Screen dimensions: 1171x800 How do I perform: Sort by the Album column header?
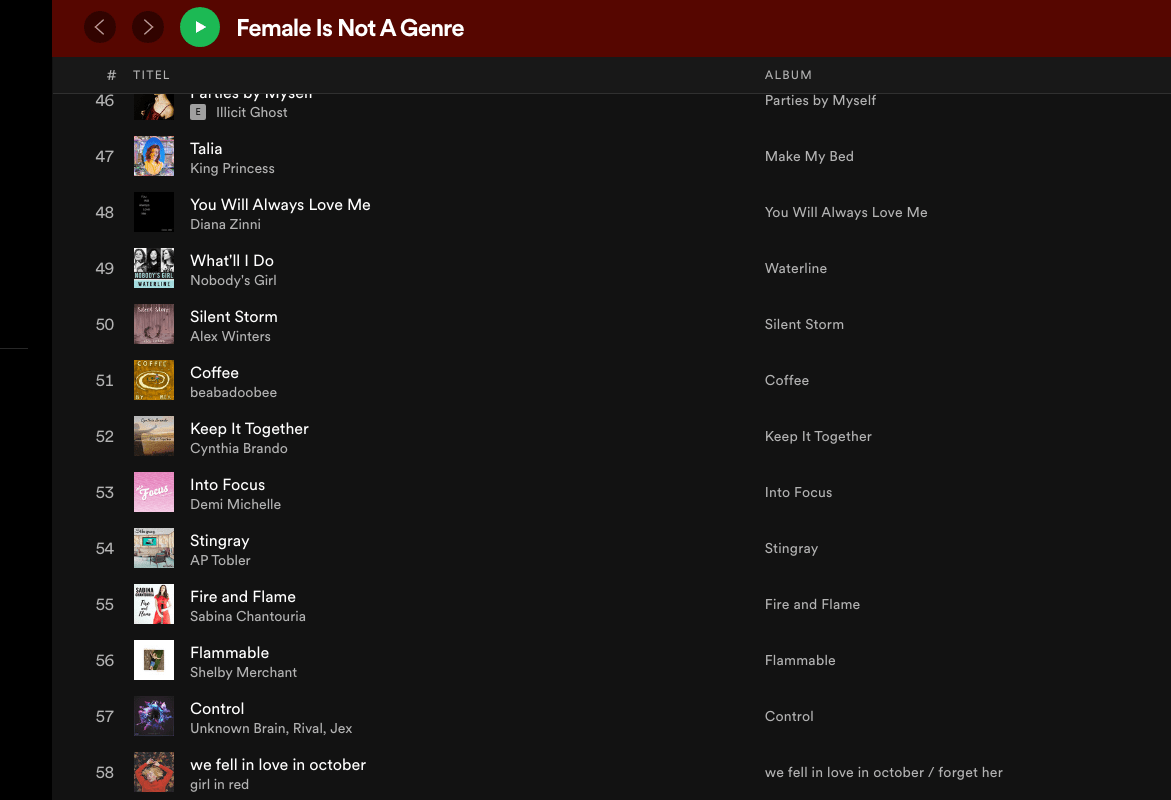click(x=788, y=75)
